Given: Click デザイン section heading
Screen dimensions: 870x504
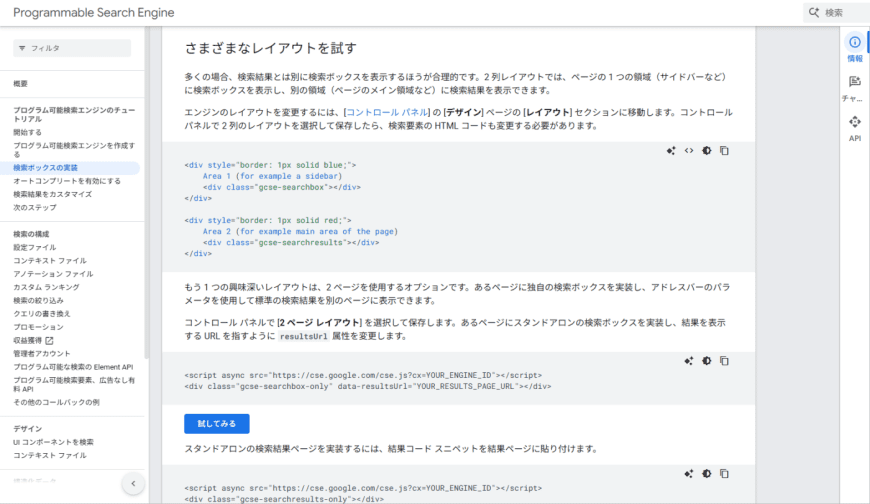Looking at the screenshot, I should pos(28,429).
